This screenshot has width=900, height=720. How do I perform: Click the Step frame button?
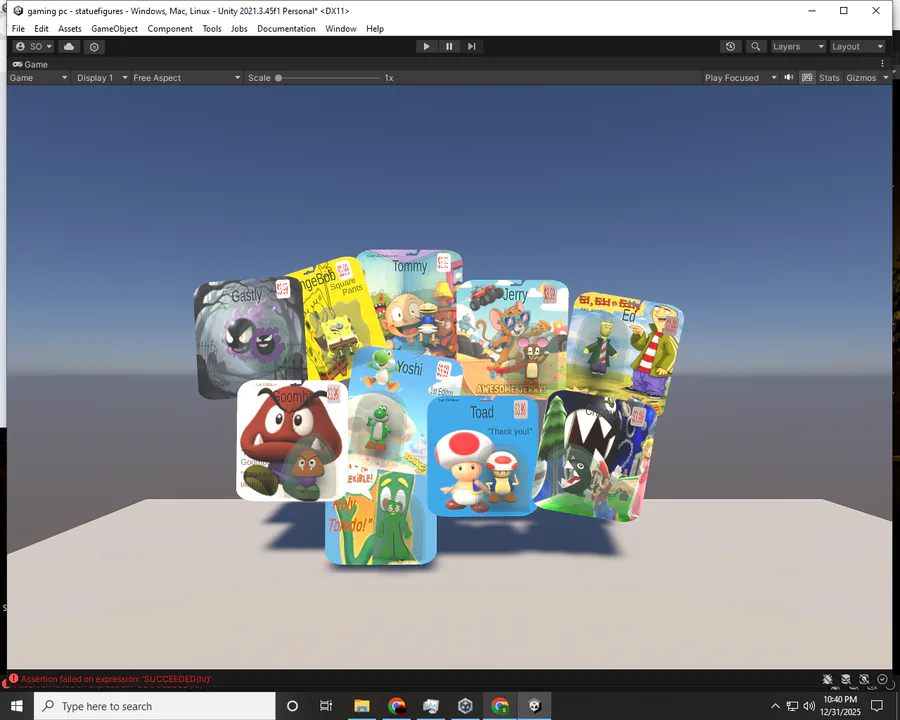471,47
